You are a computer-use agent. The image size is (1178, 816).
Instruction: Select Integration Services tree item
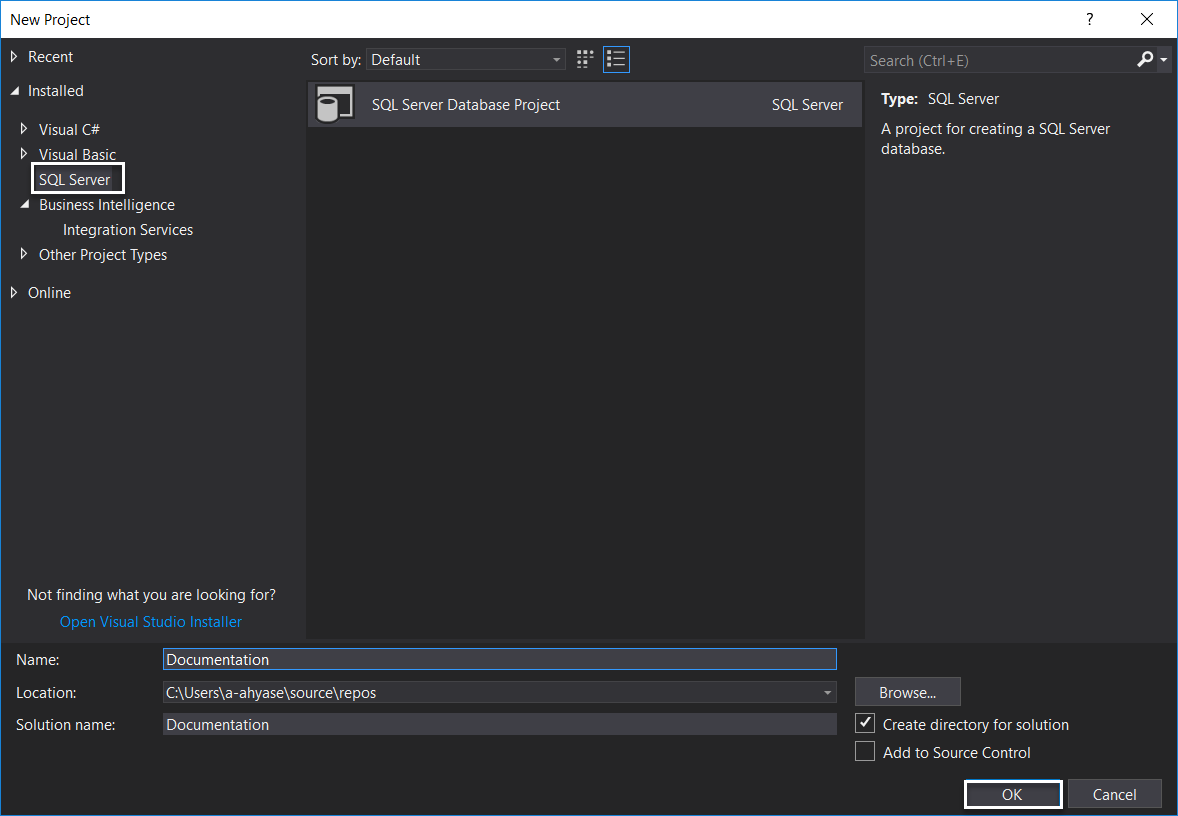(128, 230)
